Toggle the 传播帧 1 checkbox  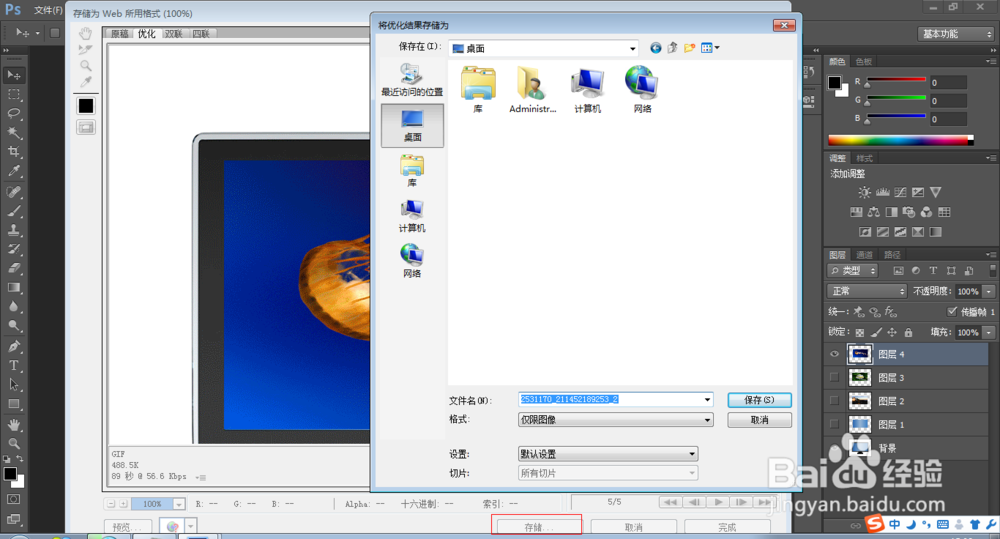[x=952, y=311]
